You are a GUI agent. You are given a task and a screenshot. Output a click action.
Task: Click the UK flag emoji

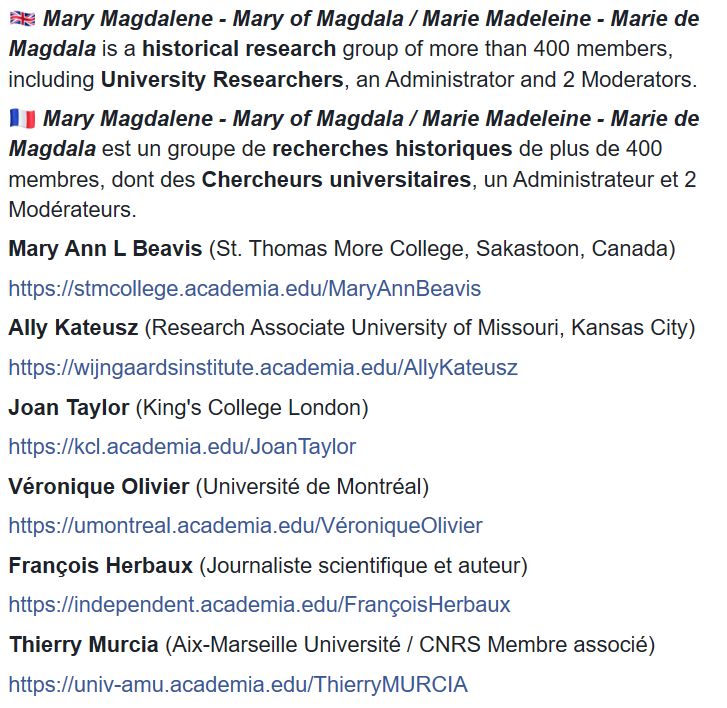click(22, 19)
